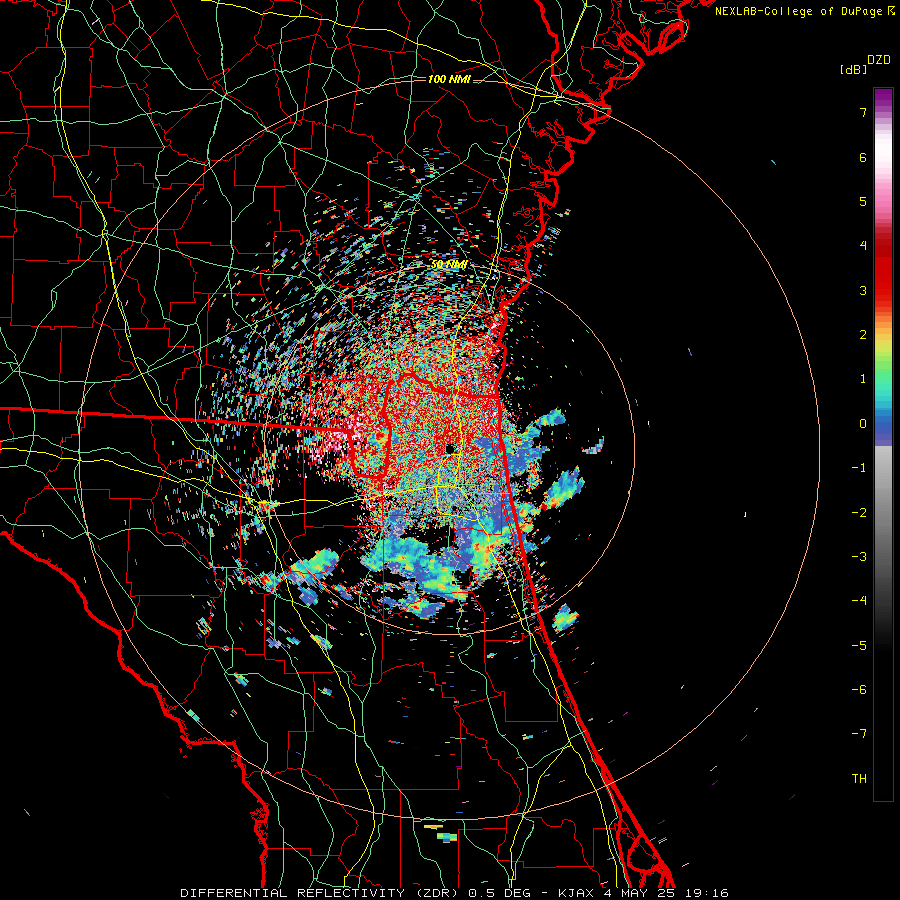The height and width of the screenshot is (900, 900).
Task: Click the black radar site dot at the center
Action: point(450,449)
